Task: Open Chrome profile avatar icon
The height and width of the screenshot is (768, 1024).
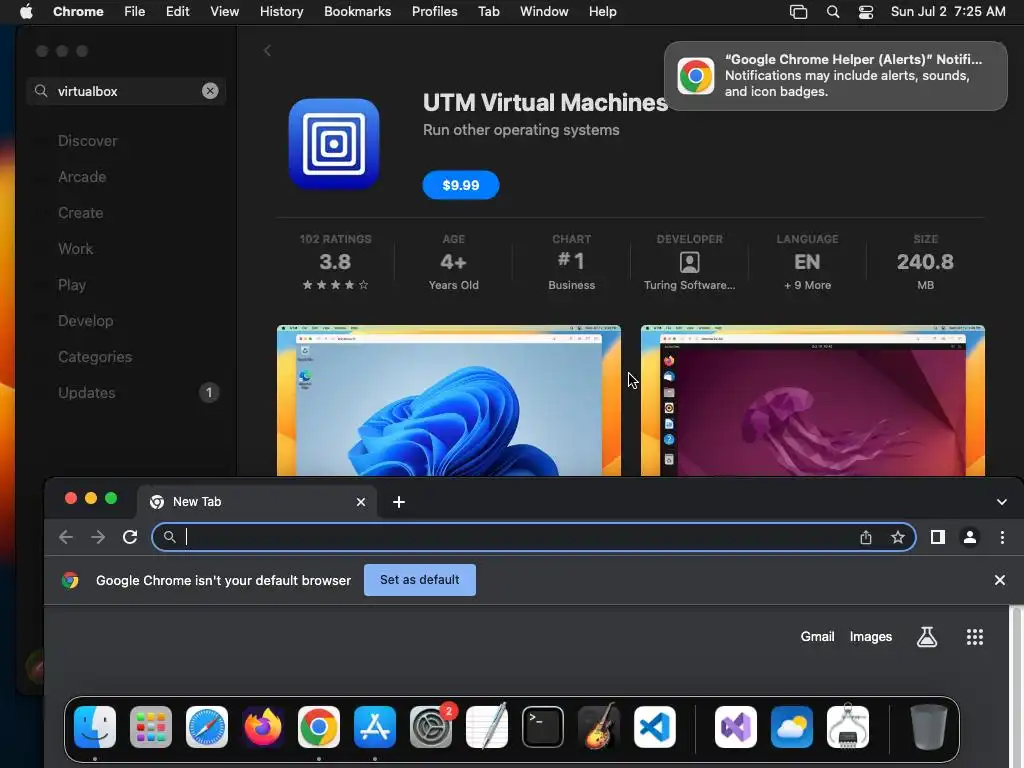Action: pos(970,537)
